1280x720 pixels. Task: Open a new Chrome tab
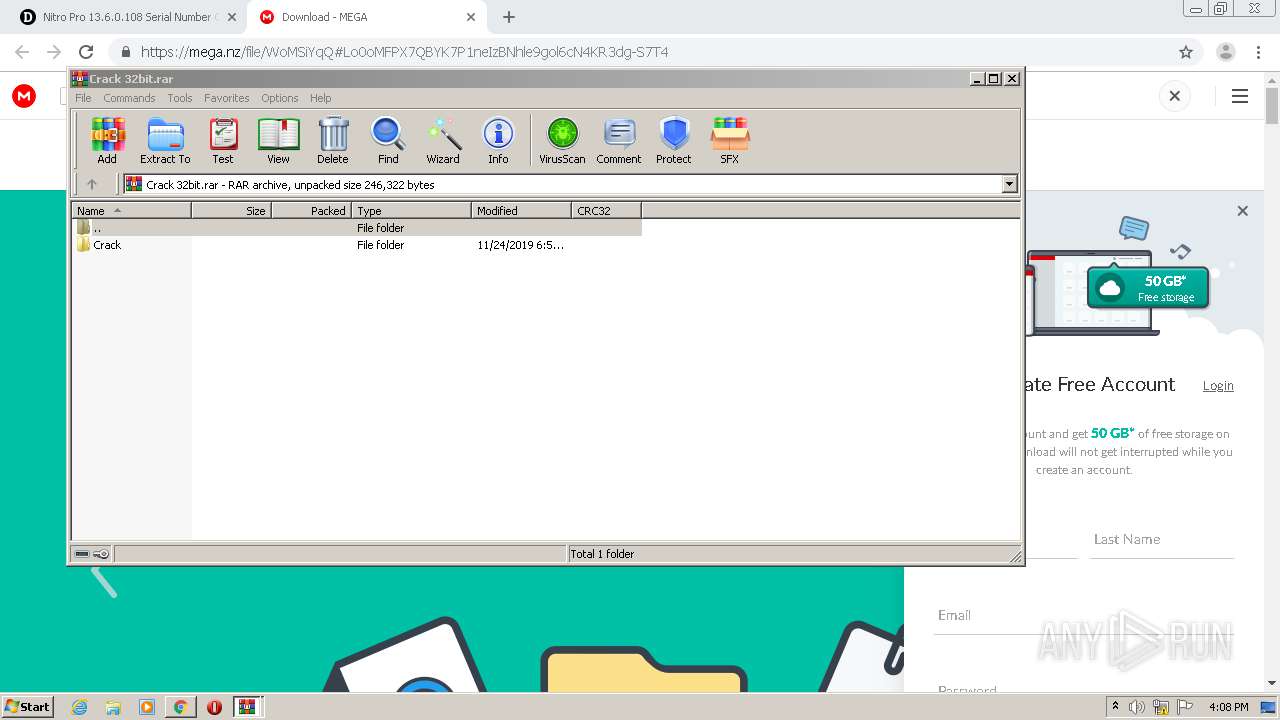[509, 17]
